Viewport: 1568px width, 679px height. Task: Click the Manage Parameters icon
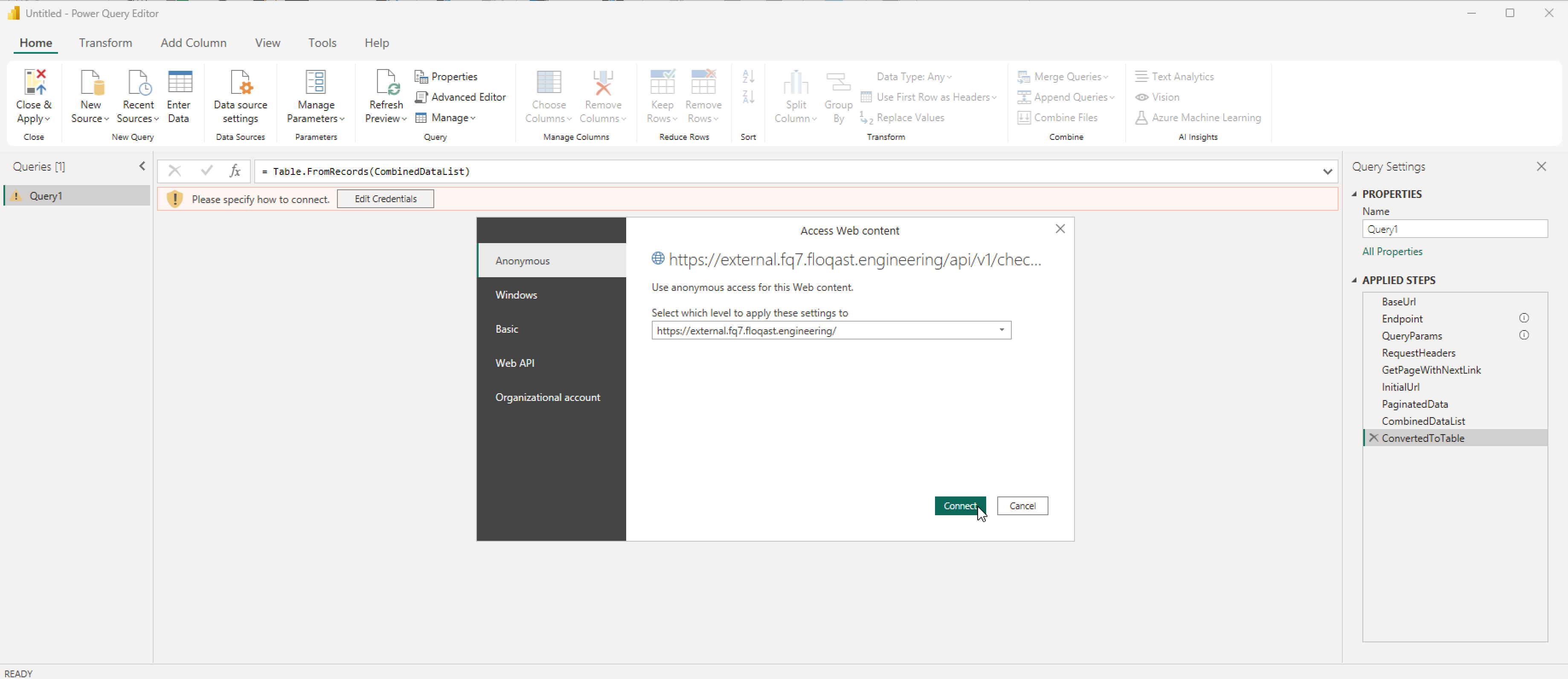[316, 82]
